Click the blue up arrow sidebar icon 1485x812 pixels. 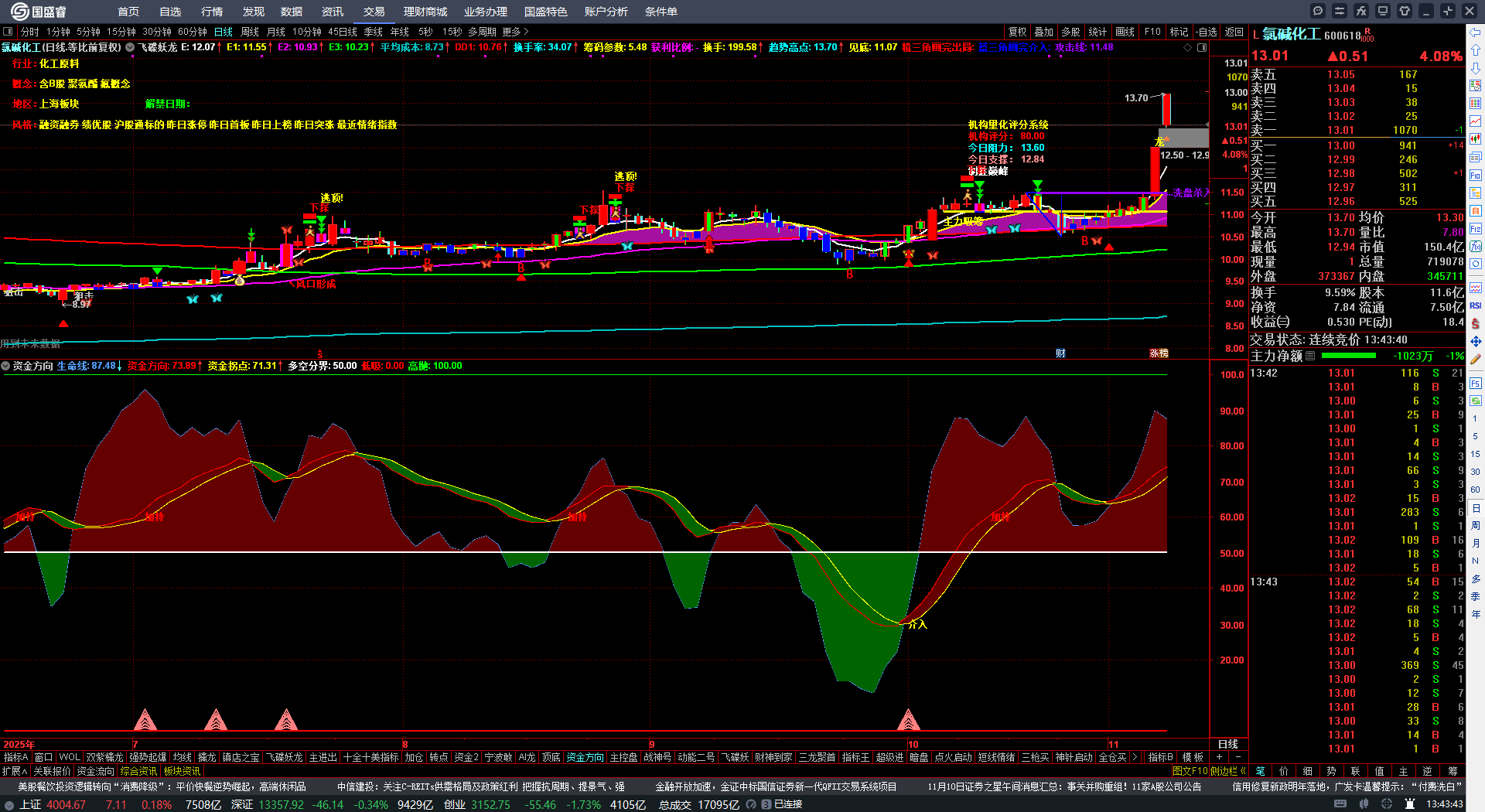pos(1476,49)
